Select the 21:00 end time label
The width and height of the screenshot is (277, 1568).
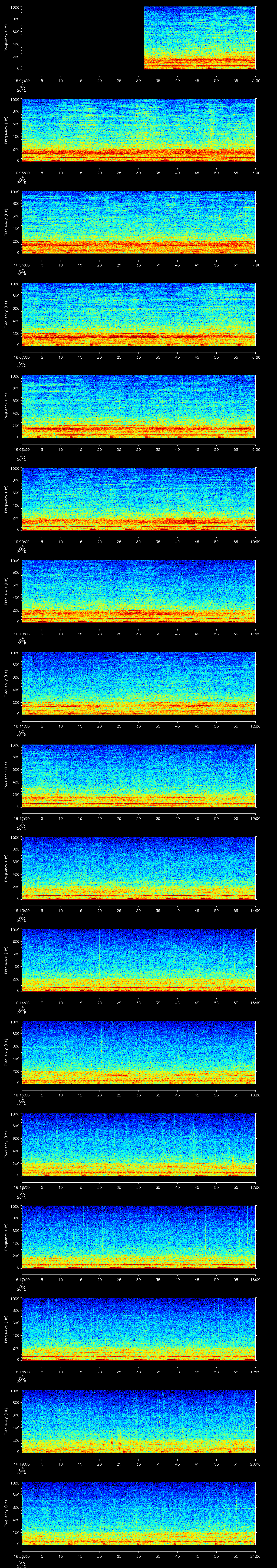pyautogui.click(x=256, y=1556)
